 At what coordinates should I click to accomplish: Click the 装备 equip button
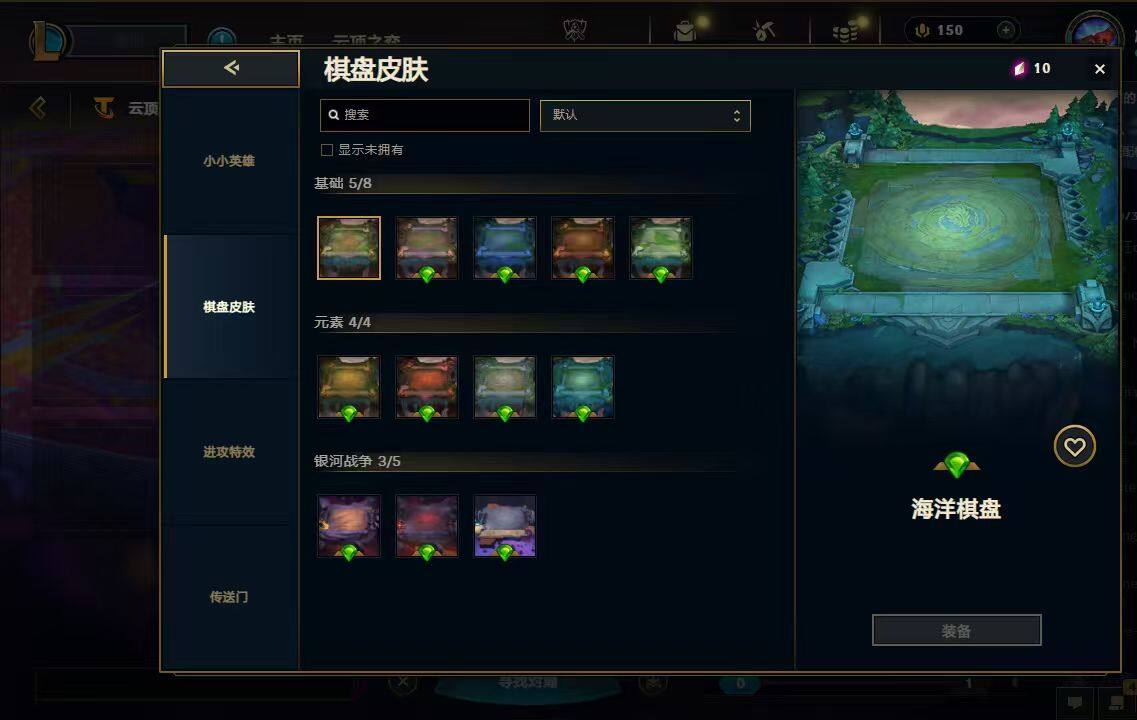(956, 631)
